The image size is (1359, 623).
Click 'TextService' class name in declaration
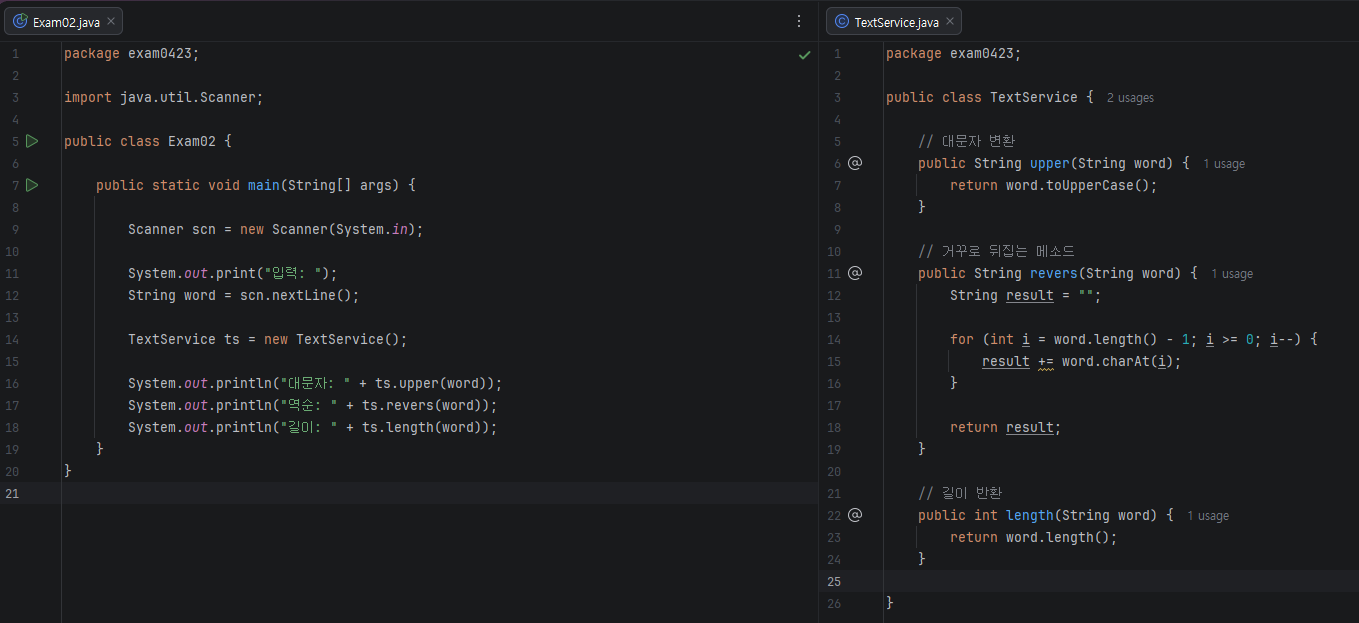click(1034, 97)
